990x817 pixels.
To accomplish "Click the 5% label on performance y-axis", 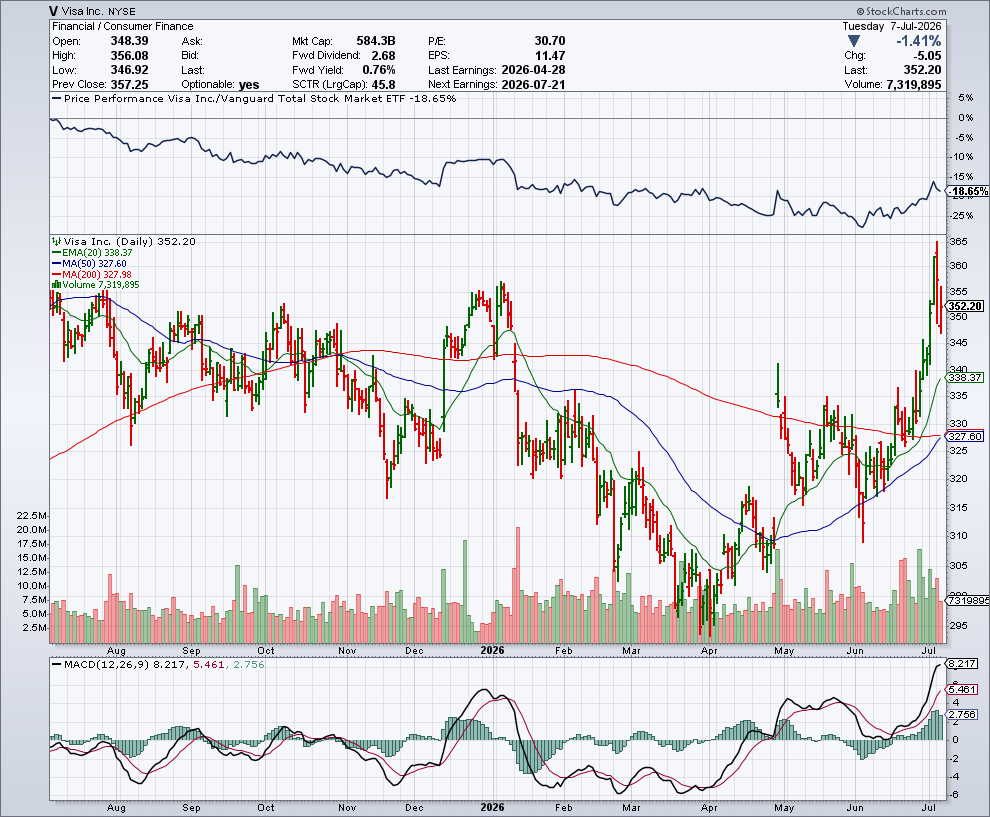I will click(x=965, y=98).
